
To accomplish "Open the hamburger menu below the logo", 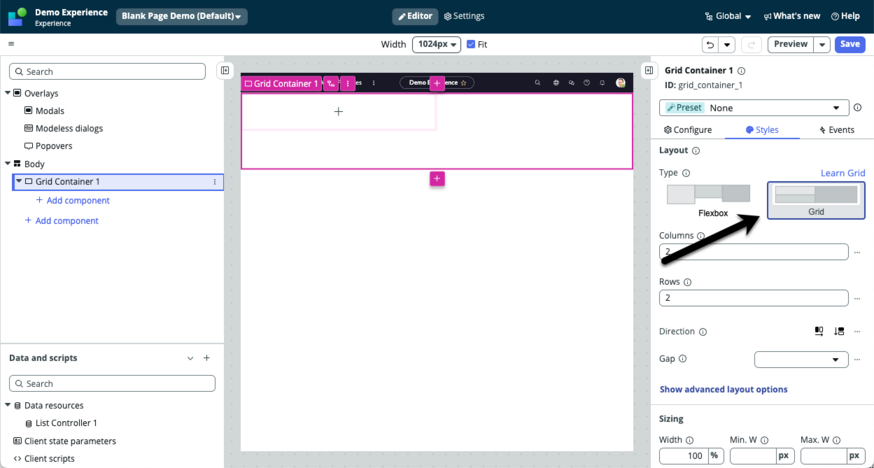I will tap(11, 44).
